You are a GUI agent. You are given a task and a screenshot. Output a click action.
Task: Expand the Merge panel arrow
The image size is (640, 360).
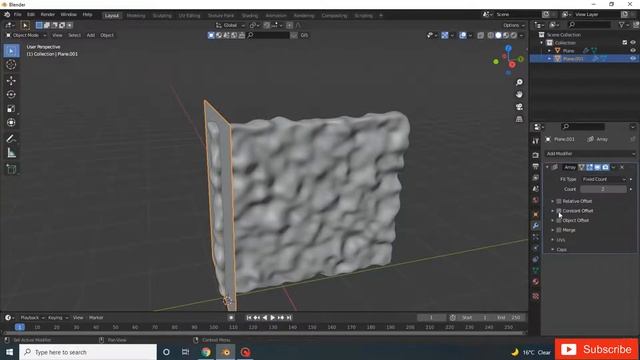point(553,230)
